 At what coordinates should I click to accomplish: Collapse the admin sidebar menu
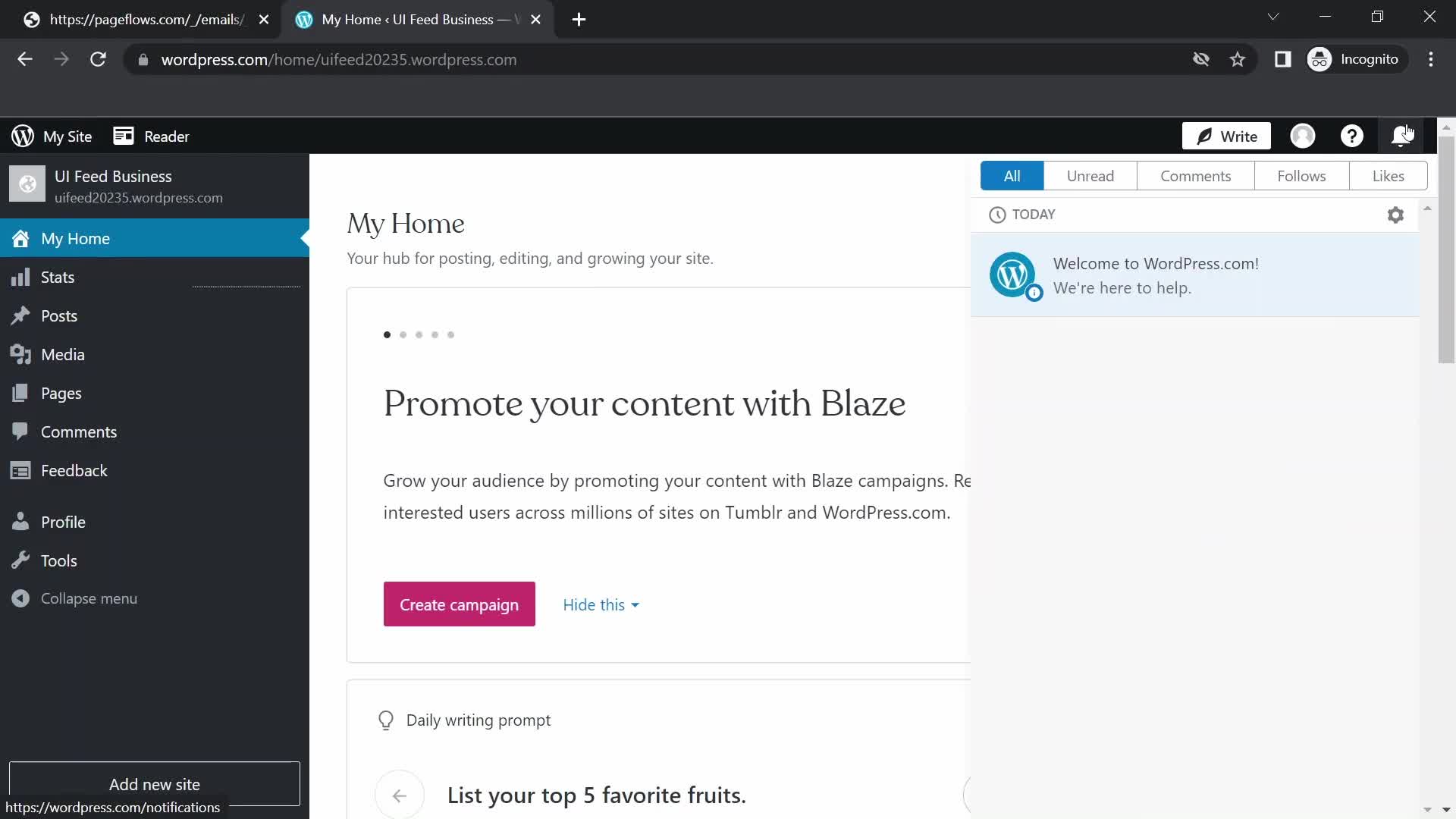pyautogui.click(x=88, y=598)
